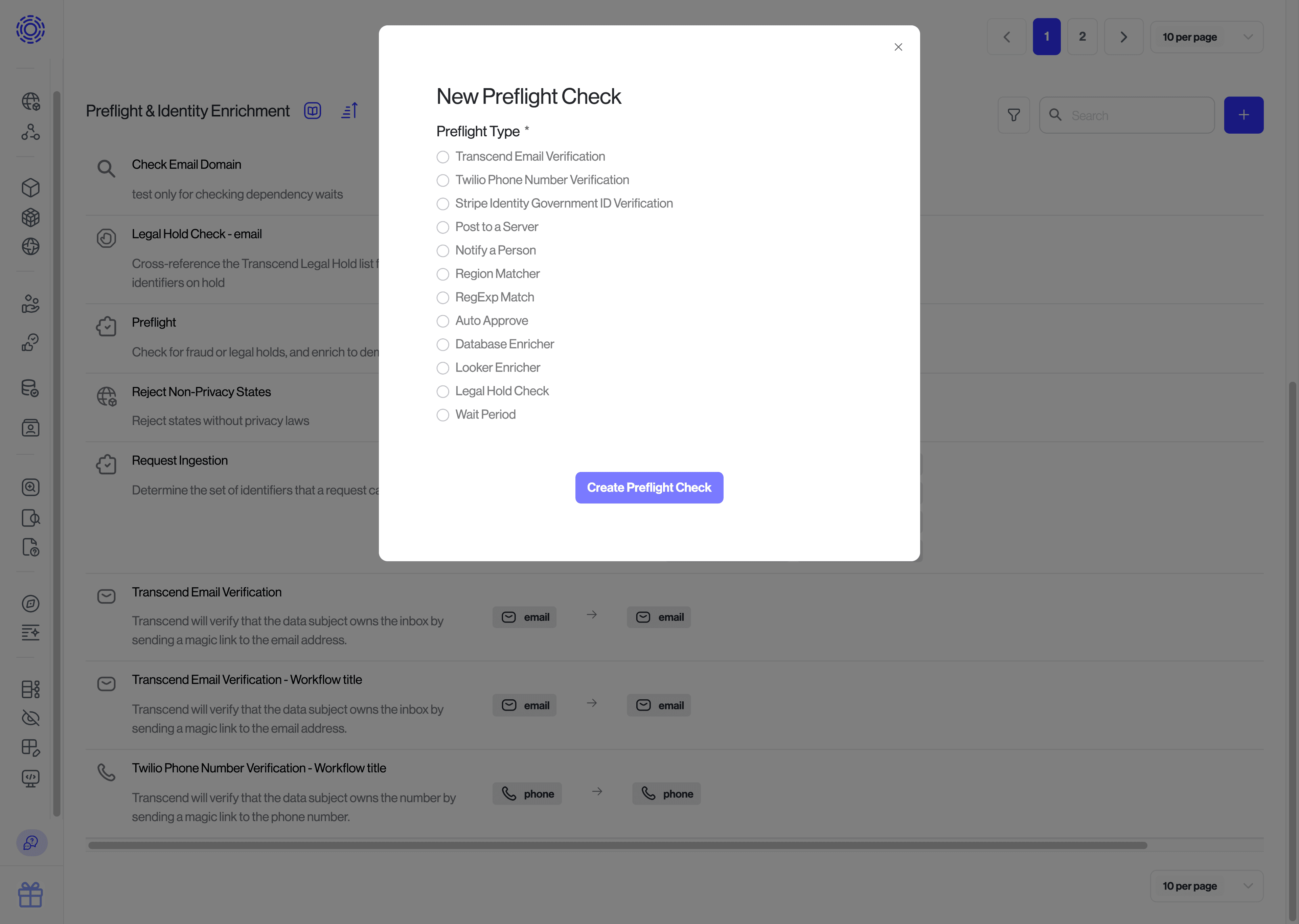Open the help chat assistant bubble

(31, 843)
